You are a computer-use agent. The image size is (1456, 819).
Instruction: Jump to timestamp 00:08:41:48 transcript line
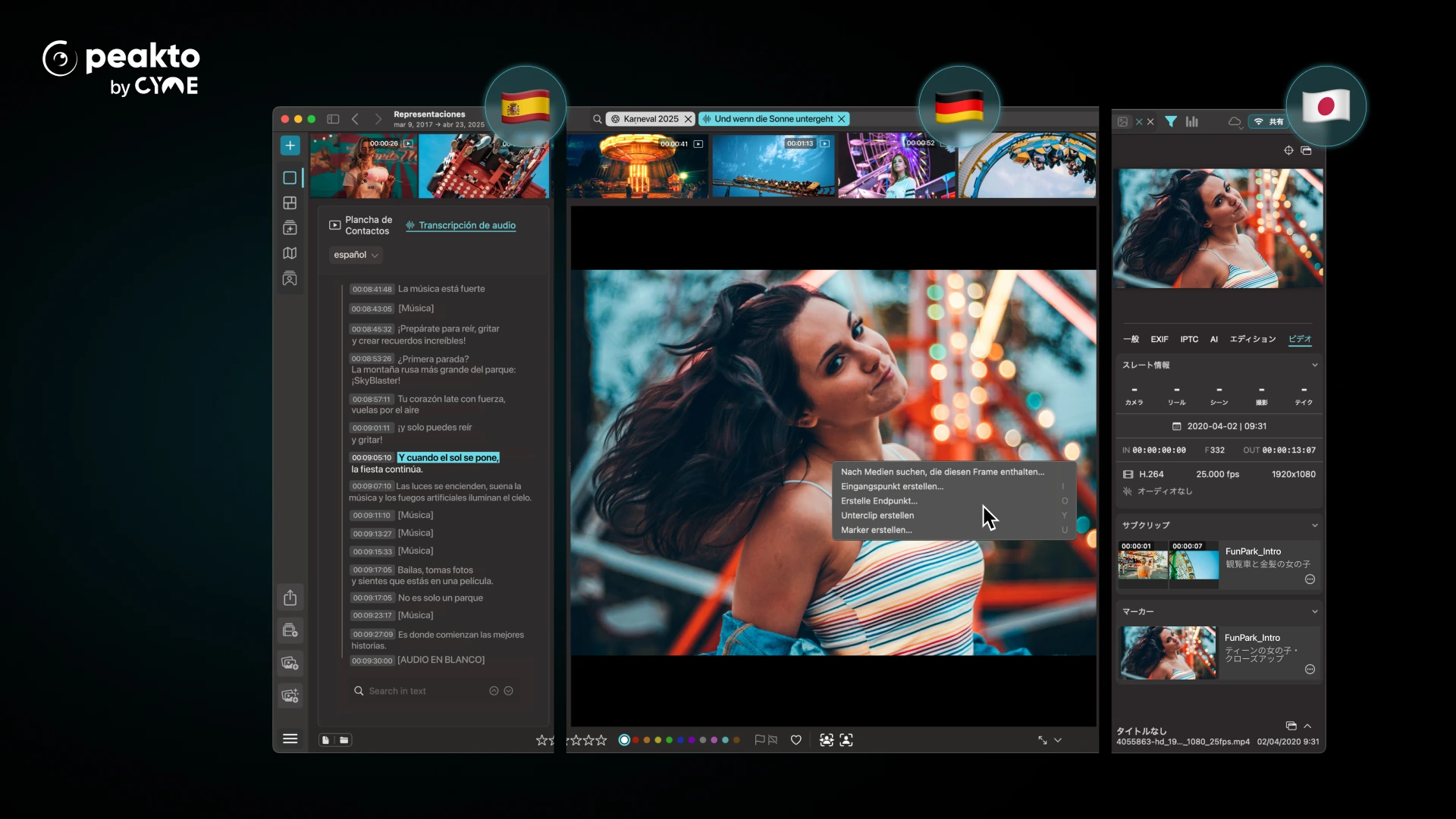point(372,289)
